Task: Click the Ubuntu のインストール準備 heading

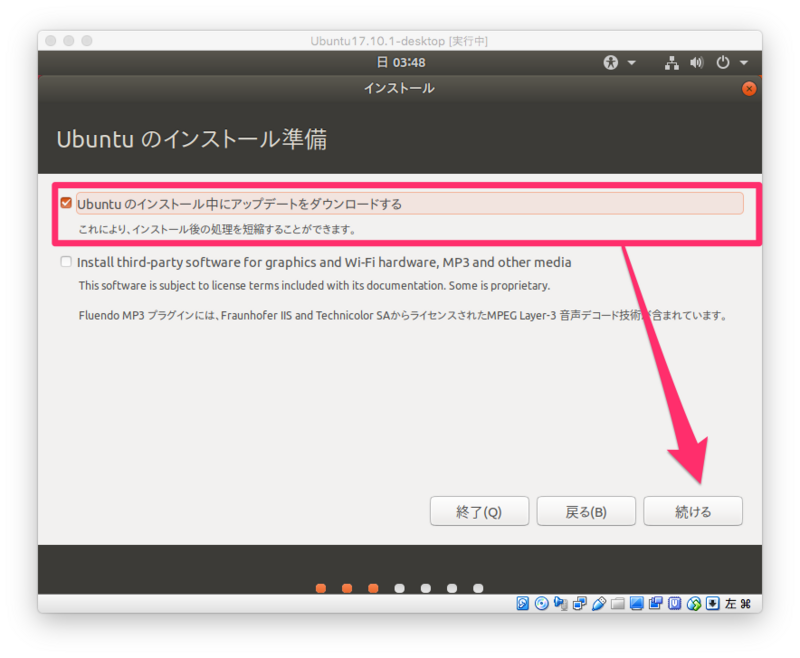Action: pyautogui.click(x=192, y=139)
